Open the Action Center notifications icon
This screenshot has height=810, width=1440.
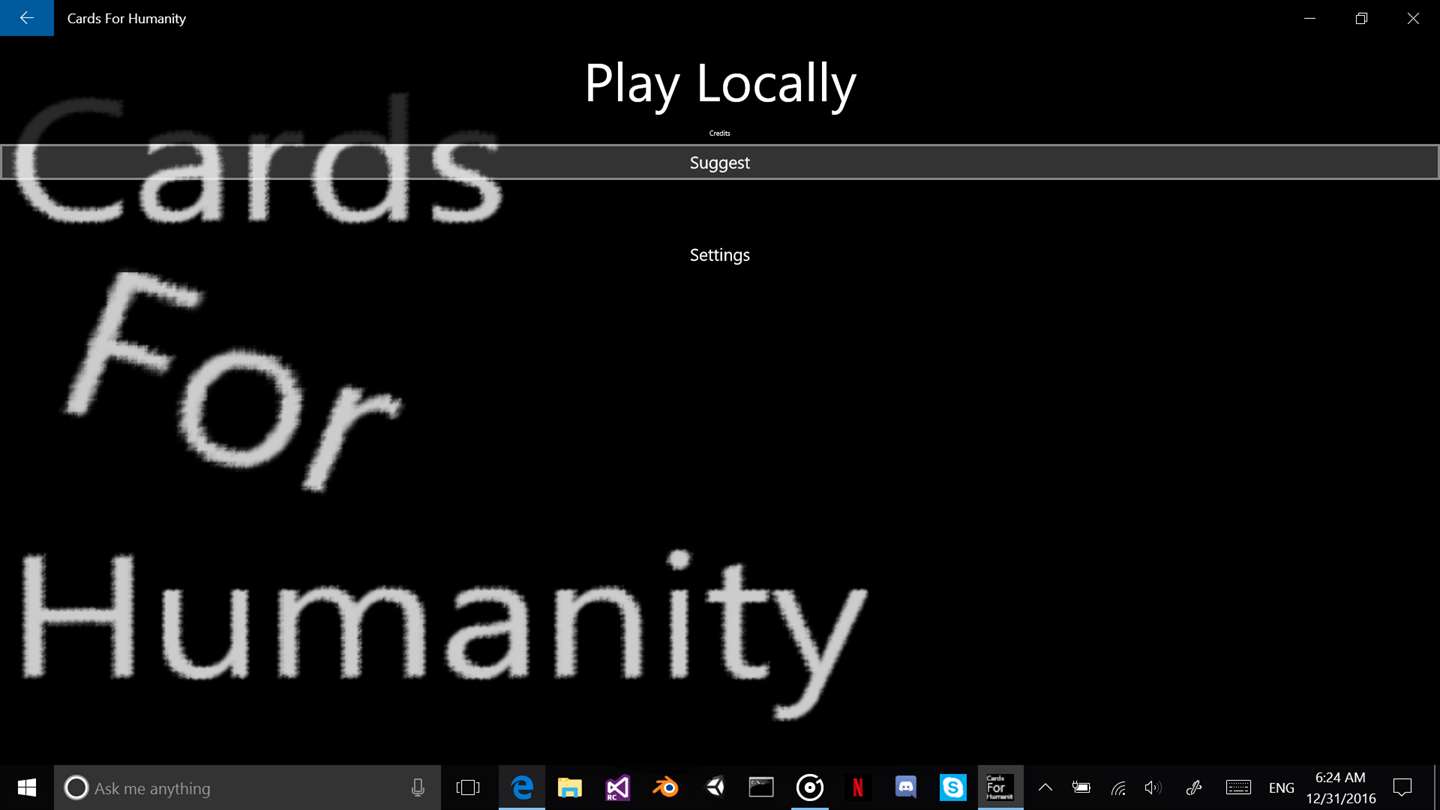[x=1403, y=788]
